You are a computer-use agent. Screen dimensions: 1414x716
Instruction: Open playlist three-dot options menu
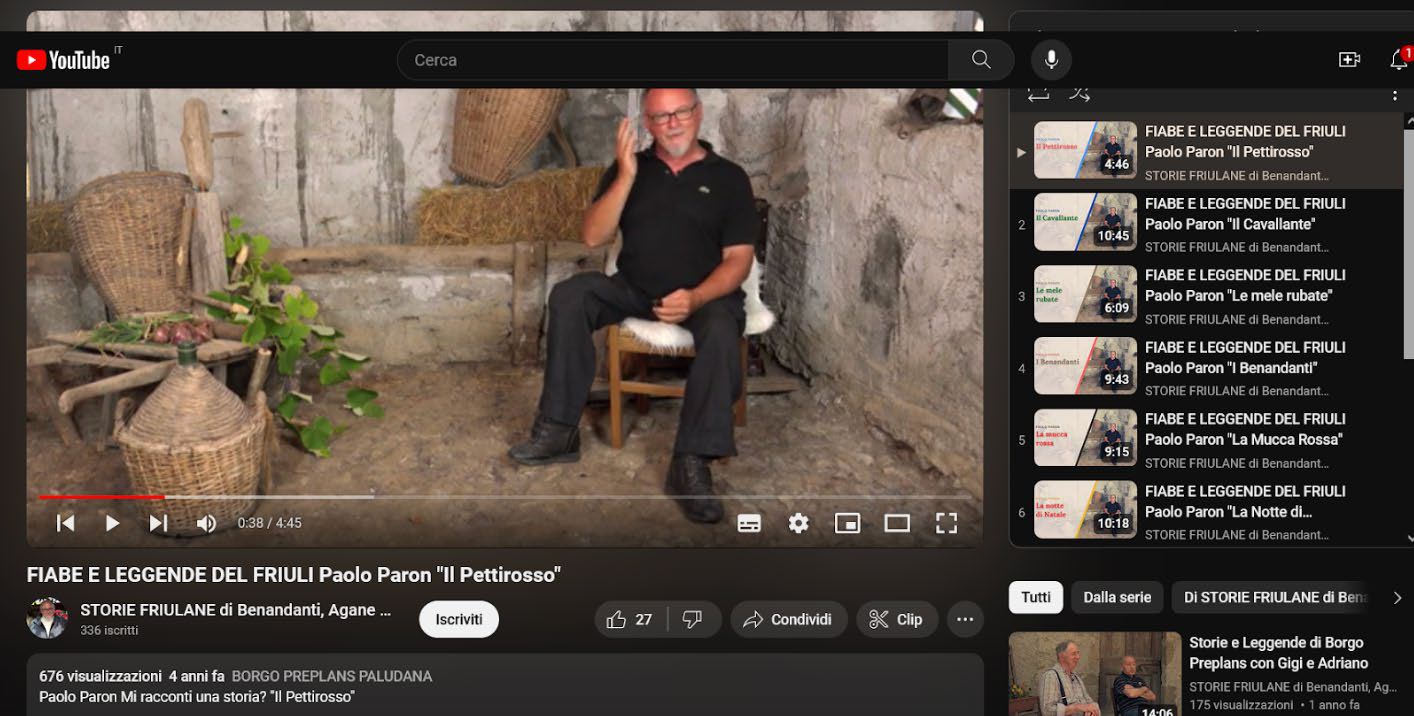1394,94
